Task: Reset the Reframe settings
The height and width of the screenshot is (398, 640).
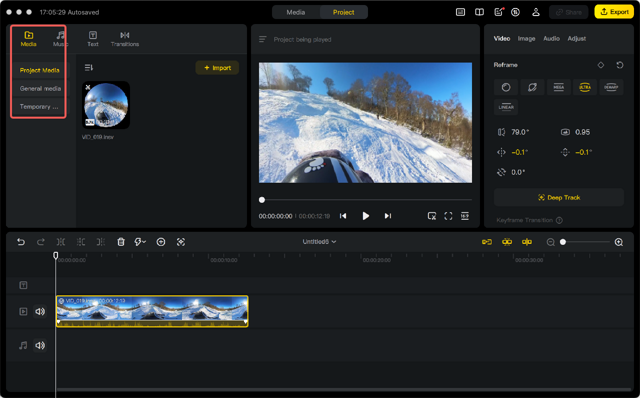Action: [620, 65]
